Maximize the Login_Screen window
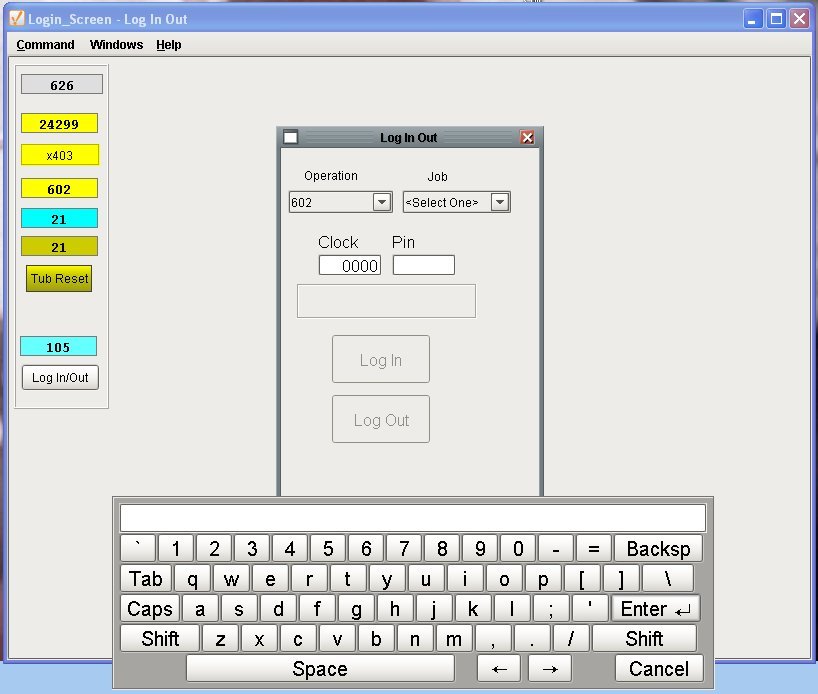 click(776, 19)
